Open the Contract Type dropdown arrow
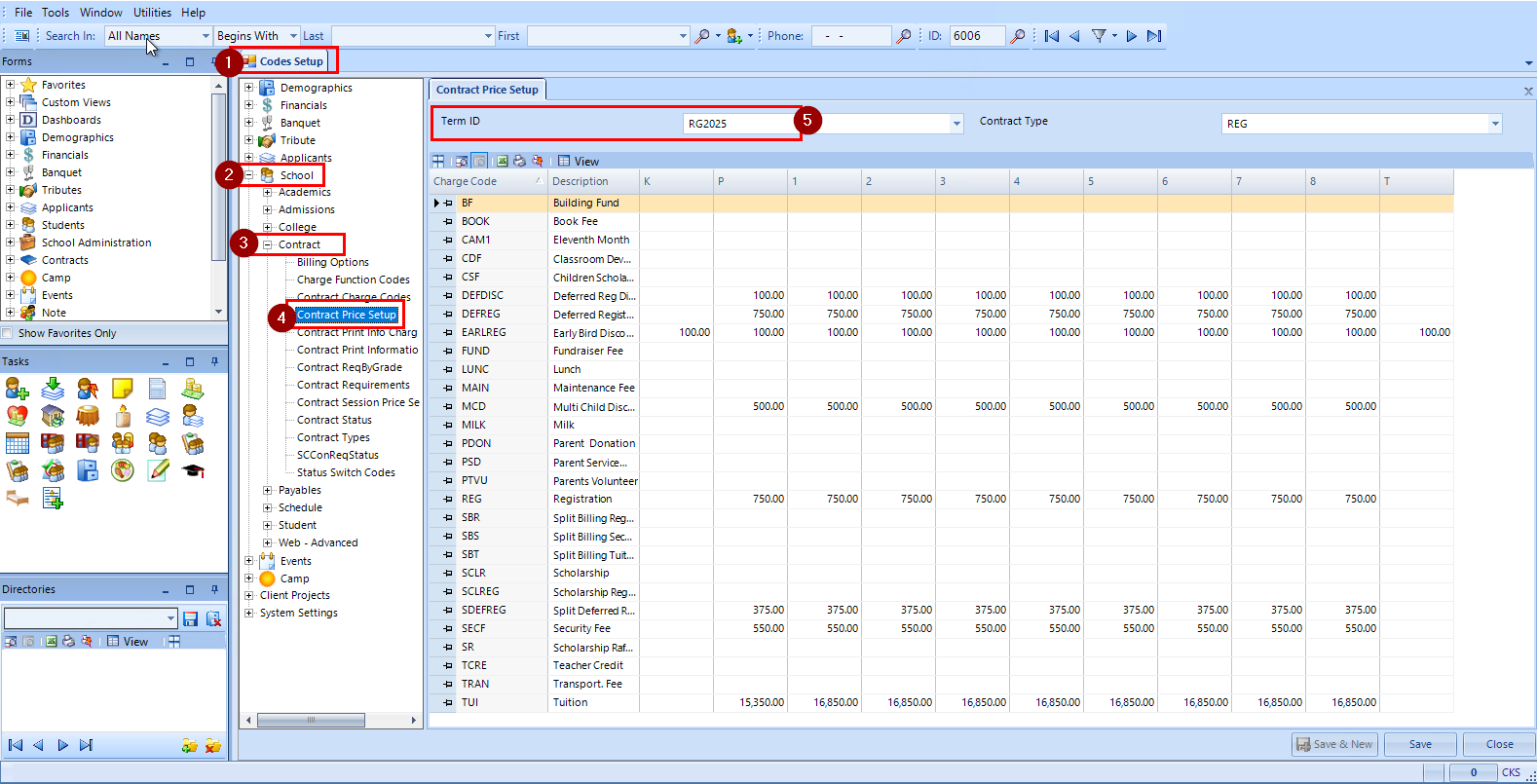The image size is (1537, 784). pyautogui.click(x=1494, y=124)
